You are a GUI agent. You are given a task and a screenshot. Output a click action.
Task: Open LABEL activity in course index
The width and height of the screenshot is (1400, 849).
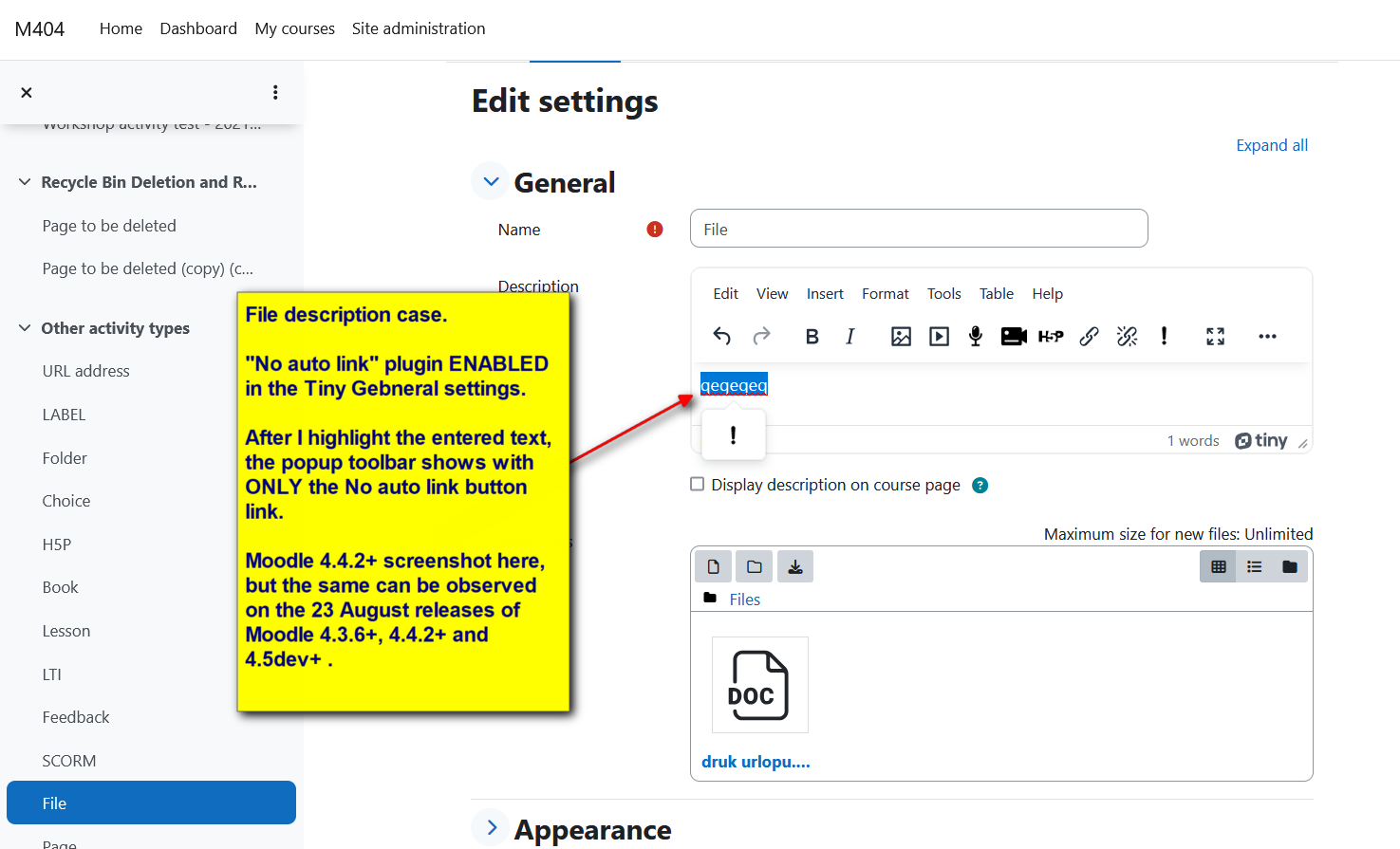[x=64, y=415]
